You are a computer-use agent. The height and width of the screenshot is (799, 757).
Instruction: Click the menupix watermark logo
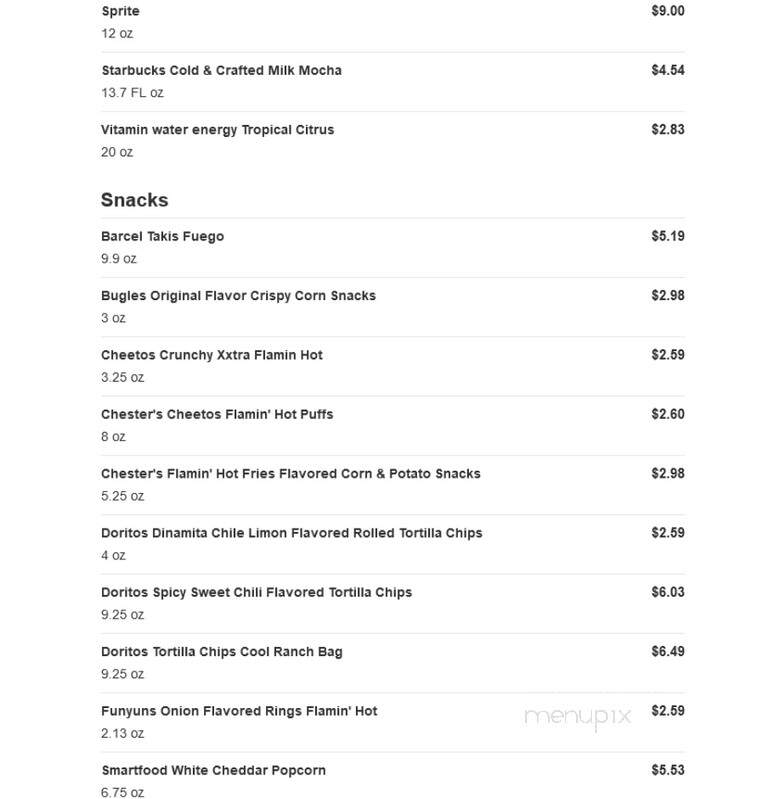click(x=578, y=717)
